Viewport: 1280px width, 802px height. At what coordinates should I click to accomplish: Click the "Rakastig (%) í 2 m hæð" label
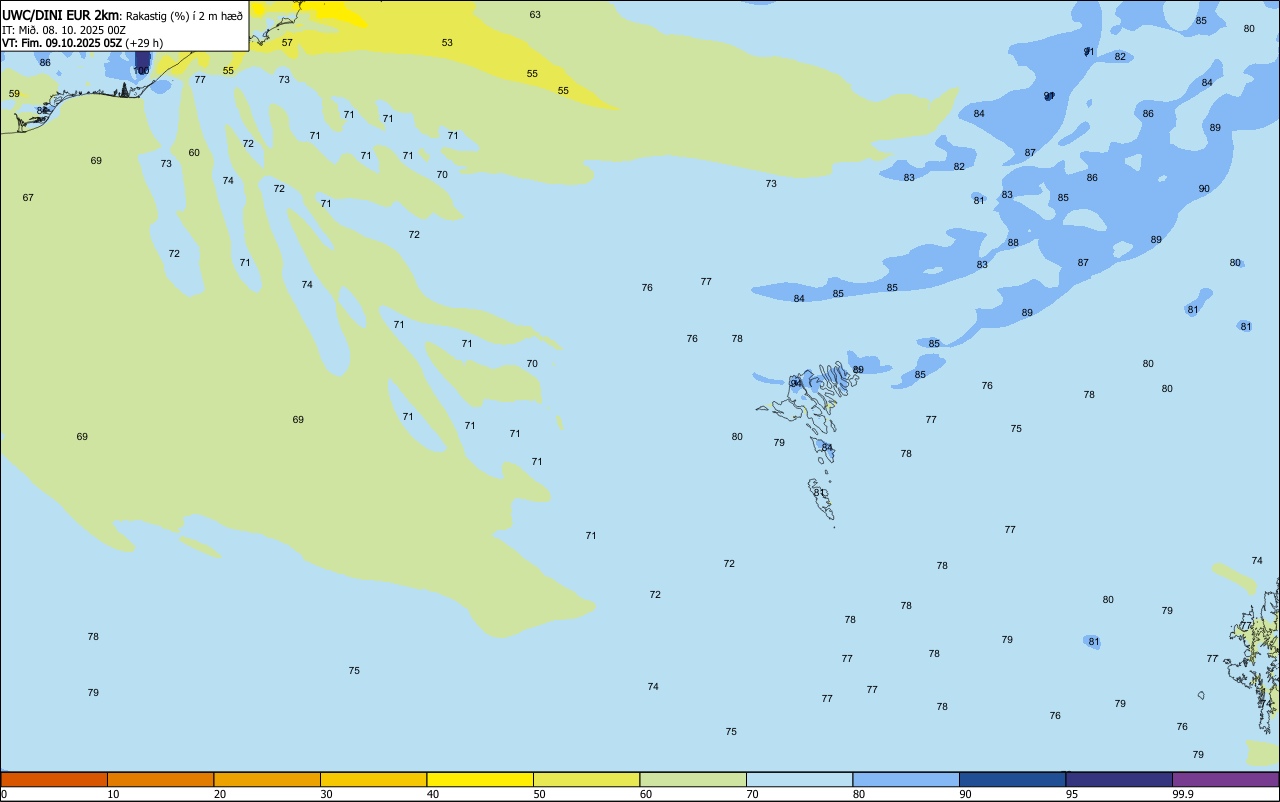point(184,16)
